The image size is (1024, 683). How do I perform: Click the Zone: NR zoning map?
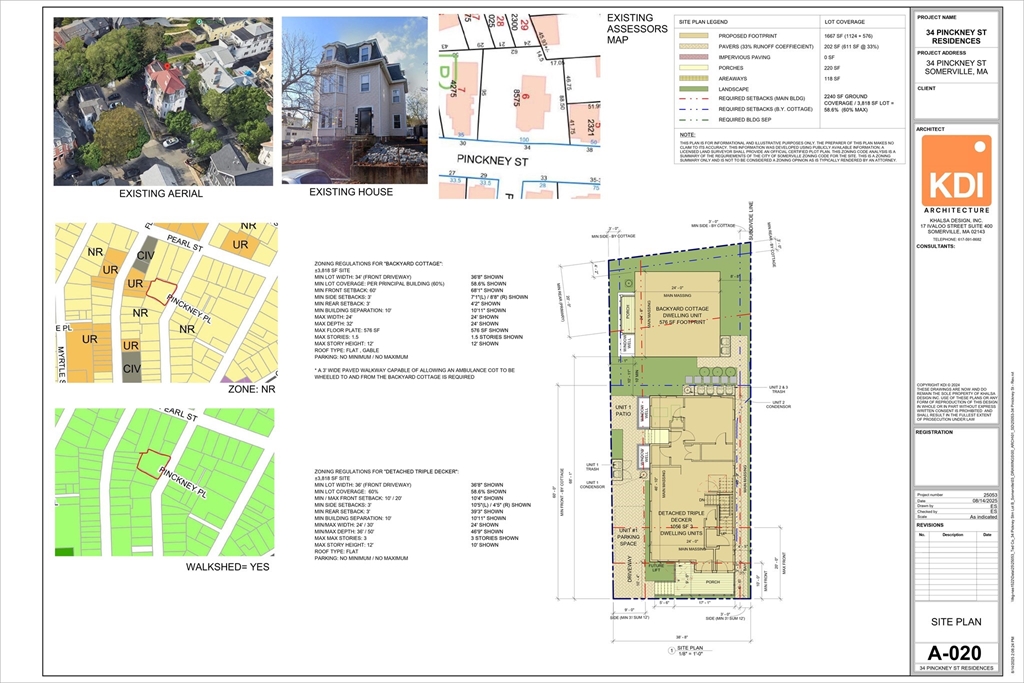click(x=163, y=302)
